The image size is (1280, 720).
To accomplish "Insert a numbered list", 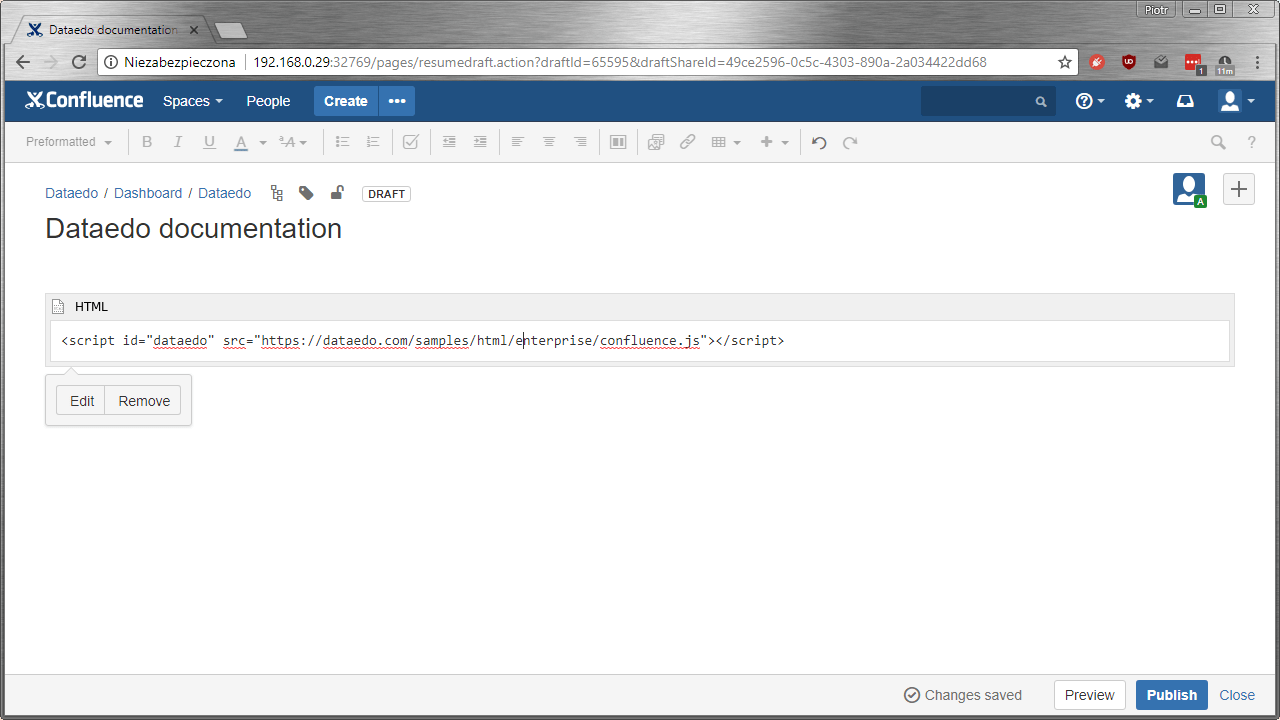I will pos(372,142).
